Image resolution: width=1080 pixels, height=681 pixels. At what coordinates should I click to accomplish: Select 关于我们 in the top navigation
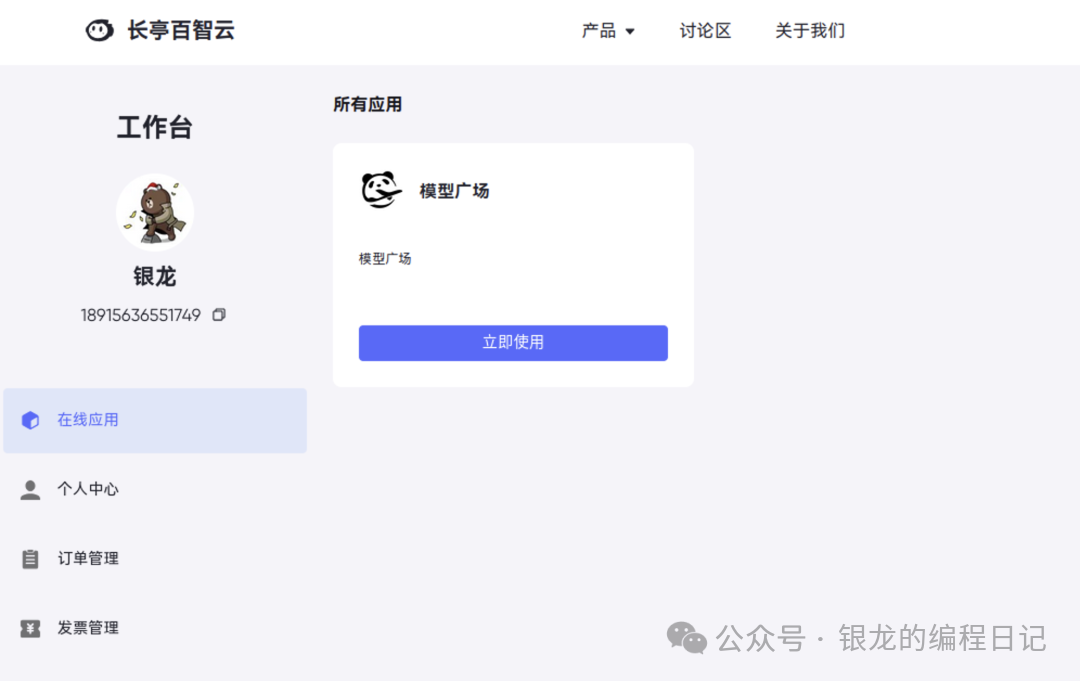pyautogui.click(x=810, y=31)
